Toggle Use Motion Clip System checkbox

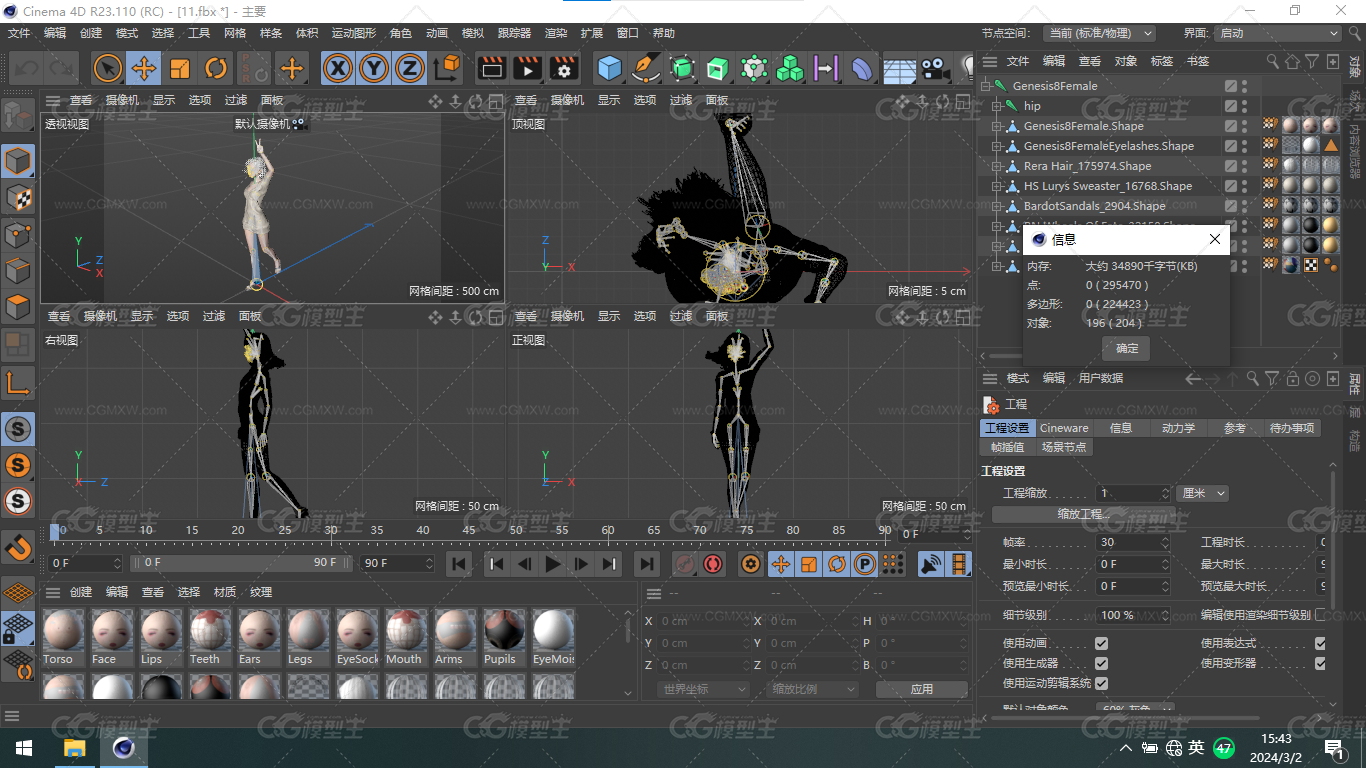[x=1101, y=683]
